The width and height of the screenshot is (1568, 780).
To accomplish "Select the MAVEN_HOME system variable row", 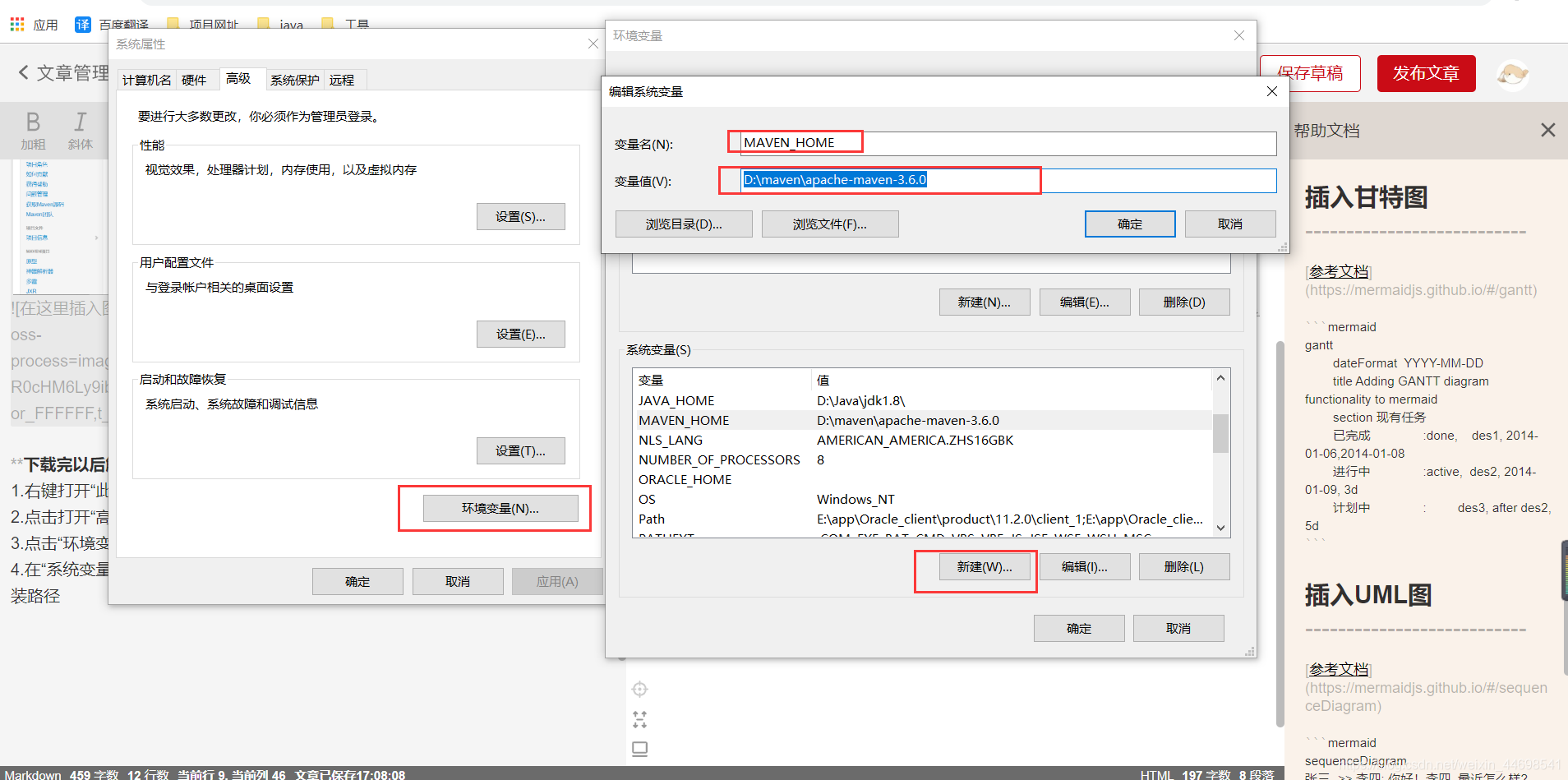I will [924, 420].
